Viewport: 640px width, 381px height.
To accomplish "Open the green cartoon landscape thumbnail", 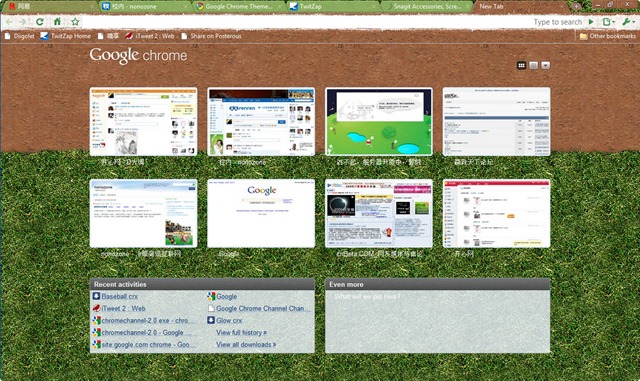I will [x=379, y=121].
